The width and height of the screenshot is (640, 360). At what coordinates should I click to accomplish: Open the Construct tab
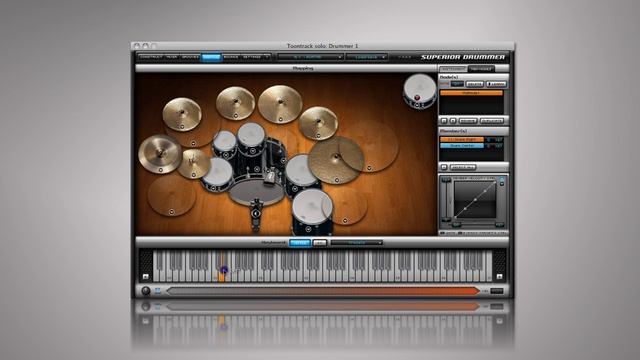[x=151, y=57]
